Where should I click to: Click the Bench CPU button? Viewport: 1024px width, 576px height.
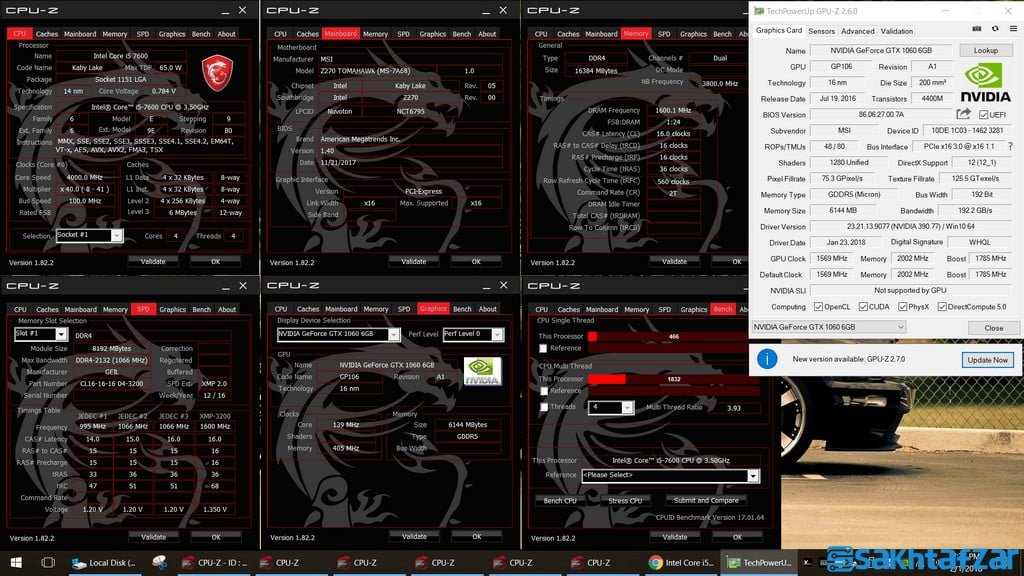(560, 500)
